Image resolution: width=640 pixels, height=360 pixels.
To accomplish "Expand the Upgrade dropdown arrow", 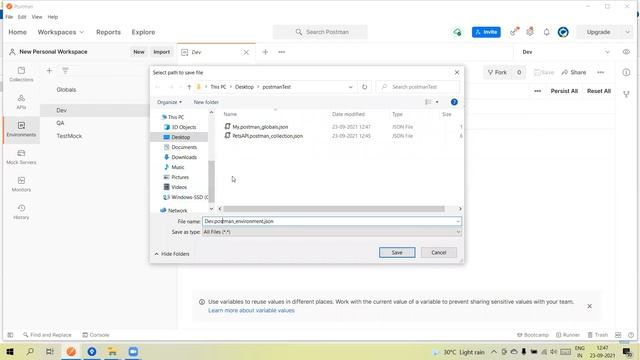I will (x=627, y=32).
